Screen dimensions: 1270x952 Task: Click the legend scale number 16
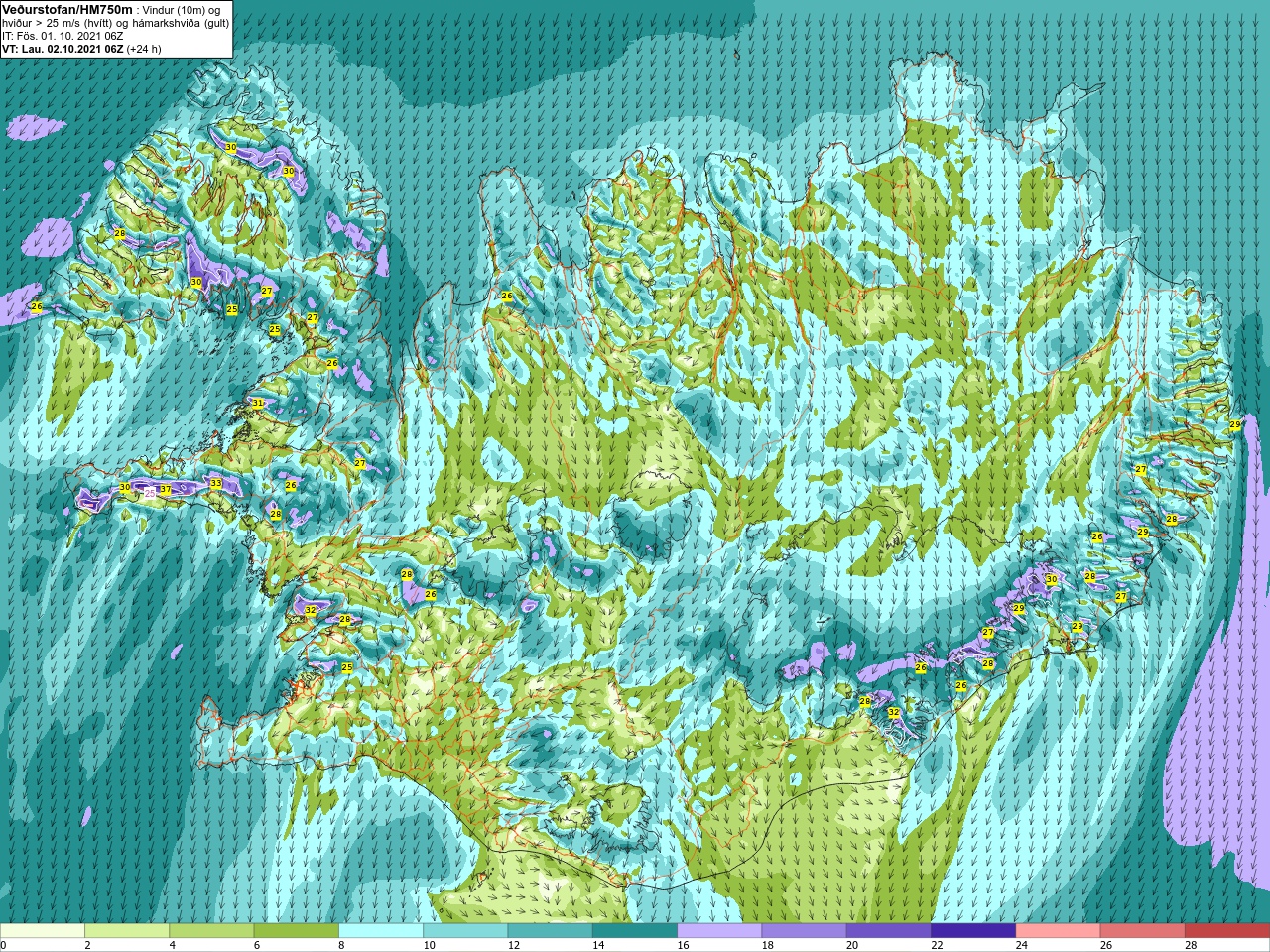[683, 945]
